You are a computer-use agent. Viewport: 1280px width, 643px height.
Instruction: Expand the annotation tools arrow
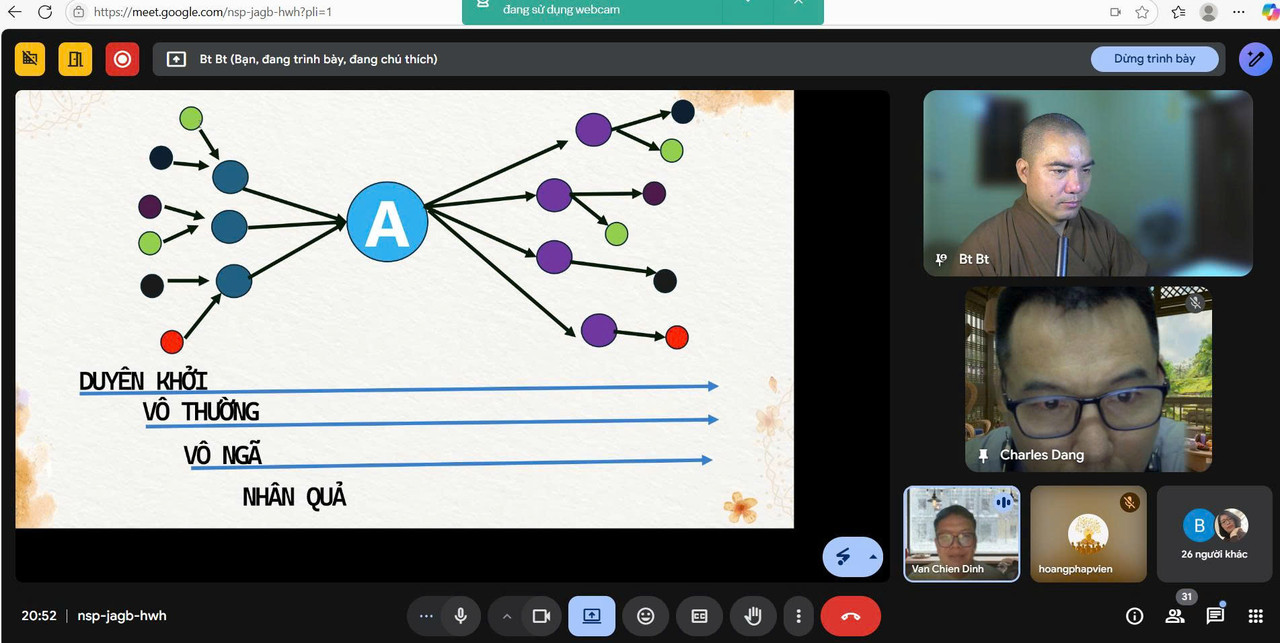[874, 557]
